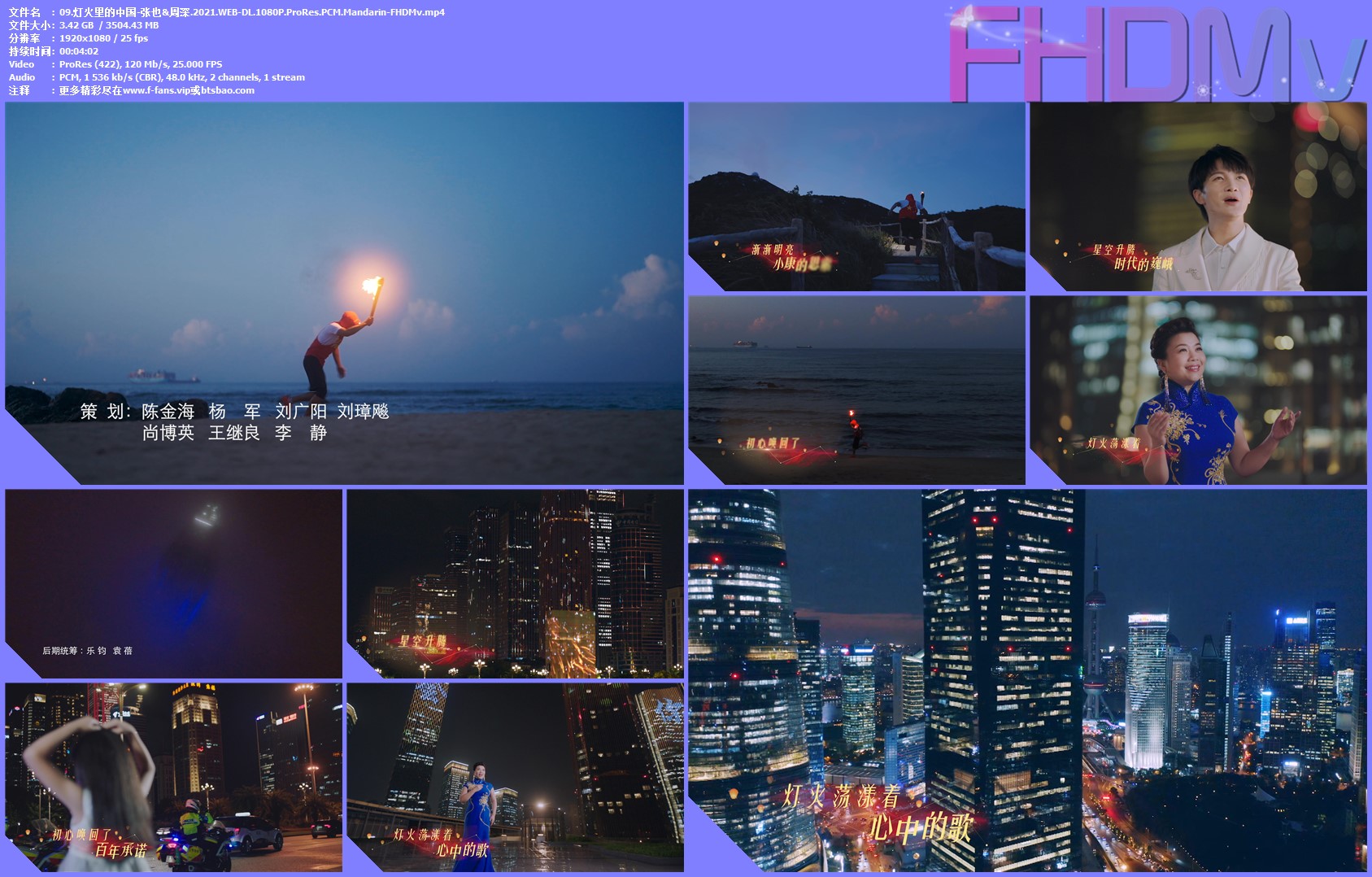Click the PCM audio info line
Image resolution: width=1372 pixels, height=877 pixels.
coord(181,77)
